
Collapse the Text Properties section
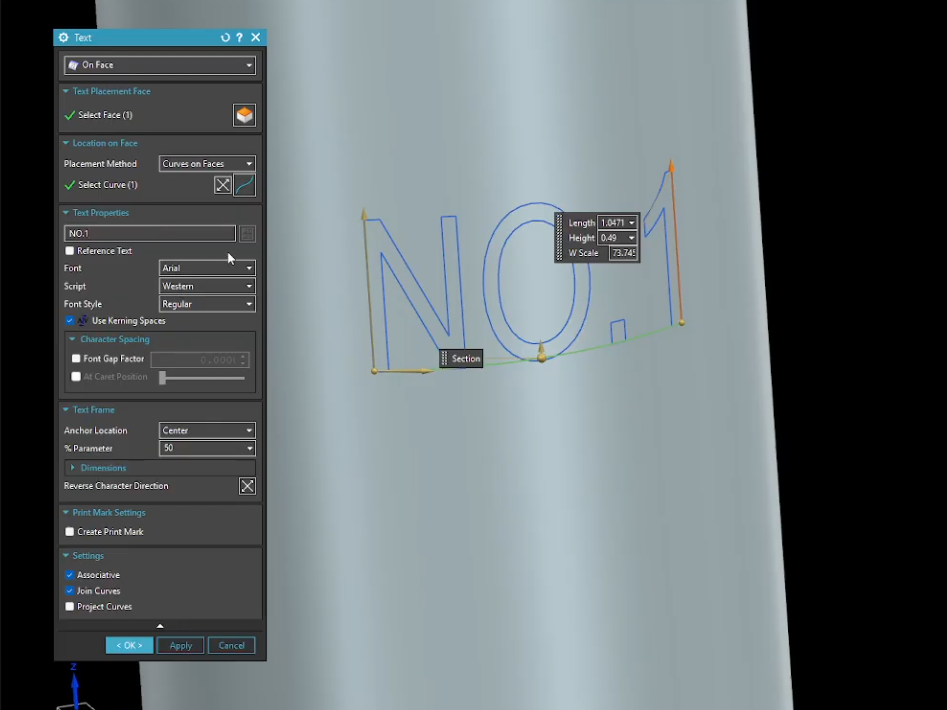coord(66,213)
